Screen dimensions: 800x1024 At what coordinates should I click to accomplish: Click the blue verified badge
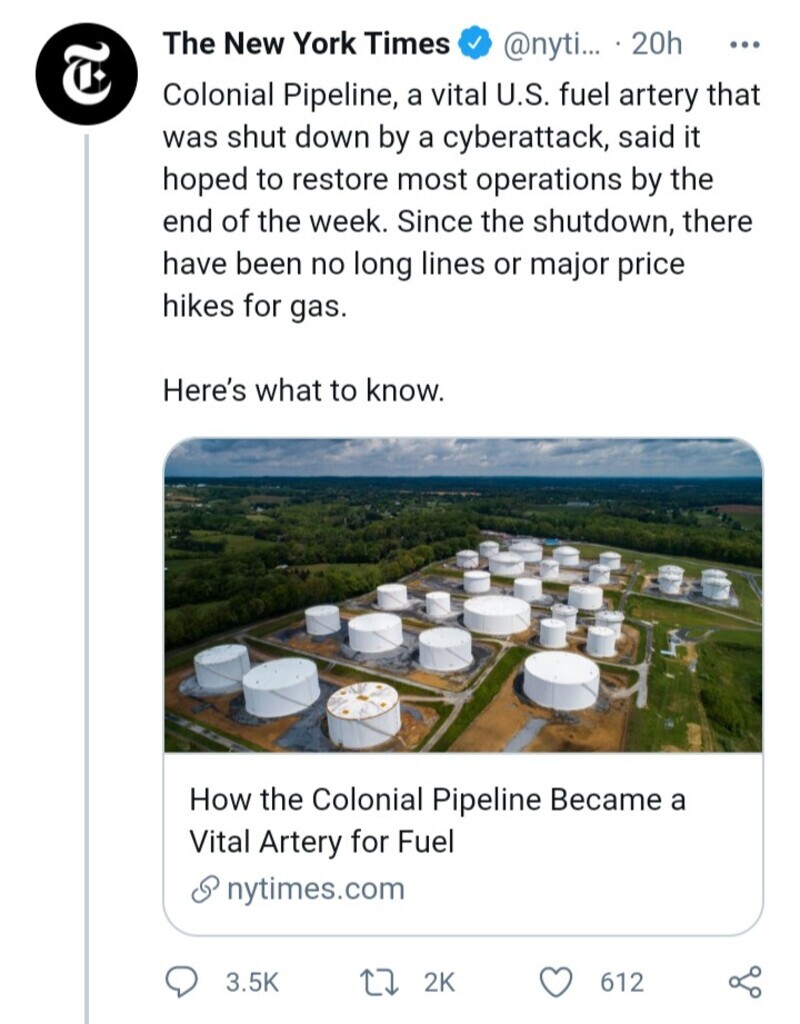[473, 44]
